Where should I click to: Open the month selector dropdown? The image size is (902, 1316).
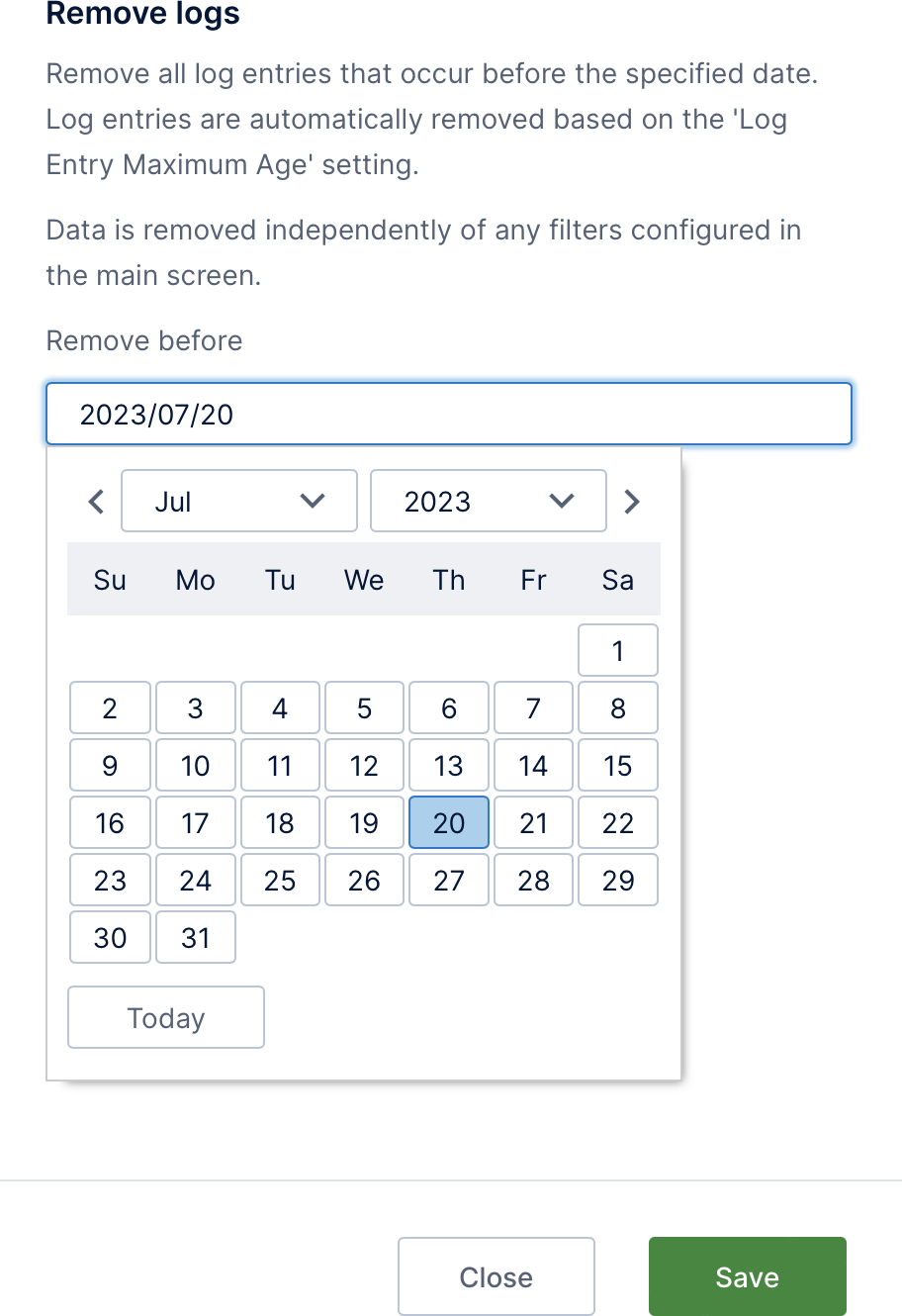point(238,501)
